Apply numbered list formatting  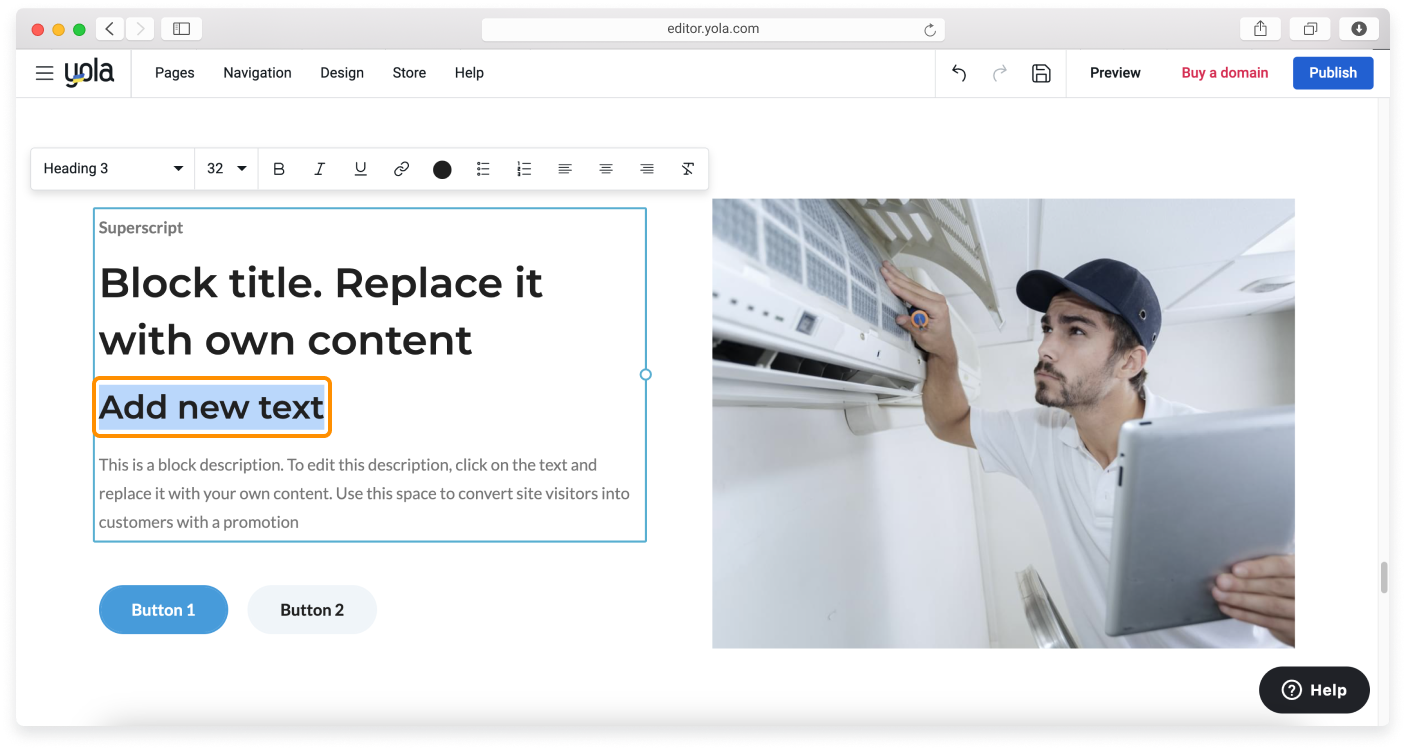524,169
